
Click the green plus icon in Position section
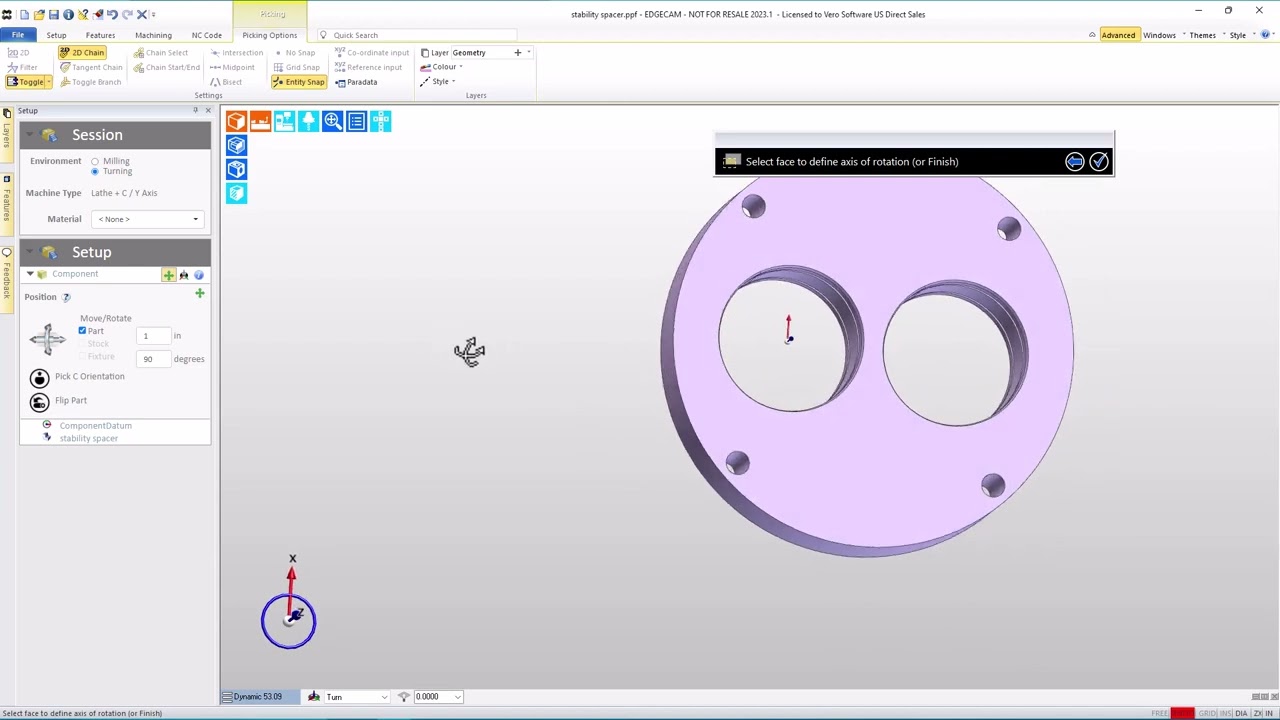(x=199, y=293)
